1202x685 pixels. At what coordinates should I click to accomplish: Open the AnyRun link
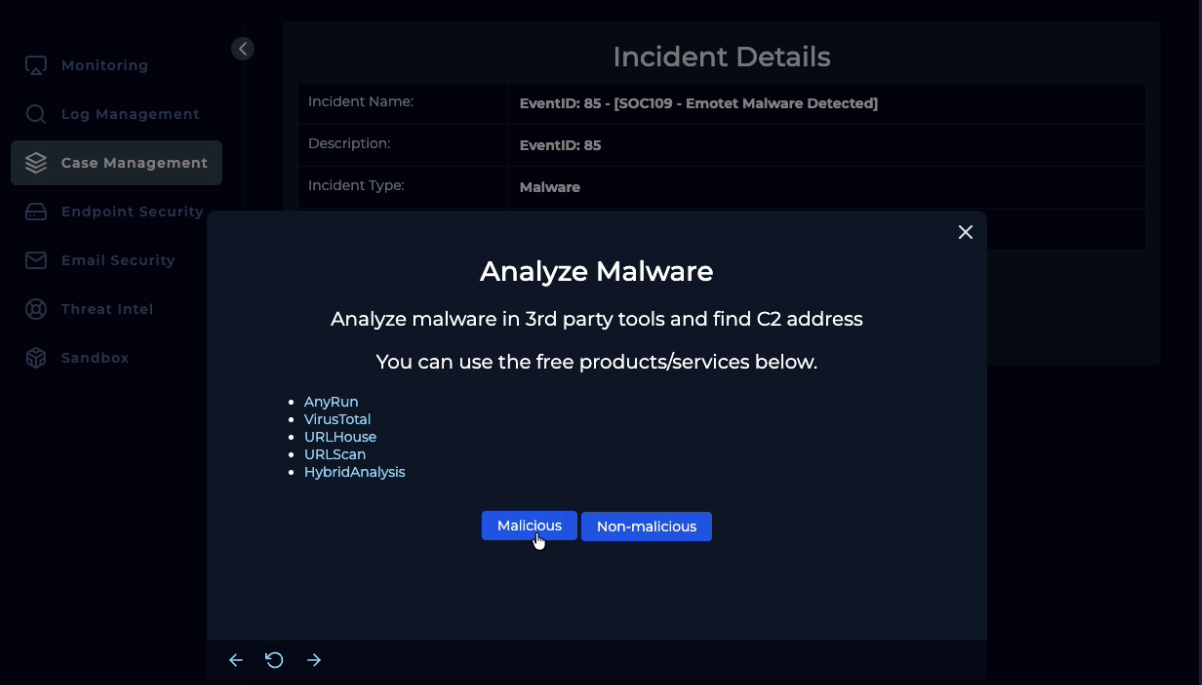click(331, 402)
